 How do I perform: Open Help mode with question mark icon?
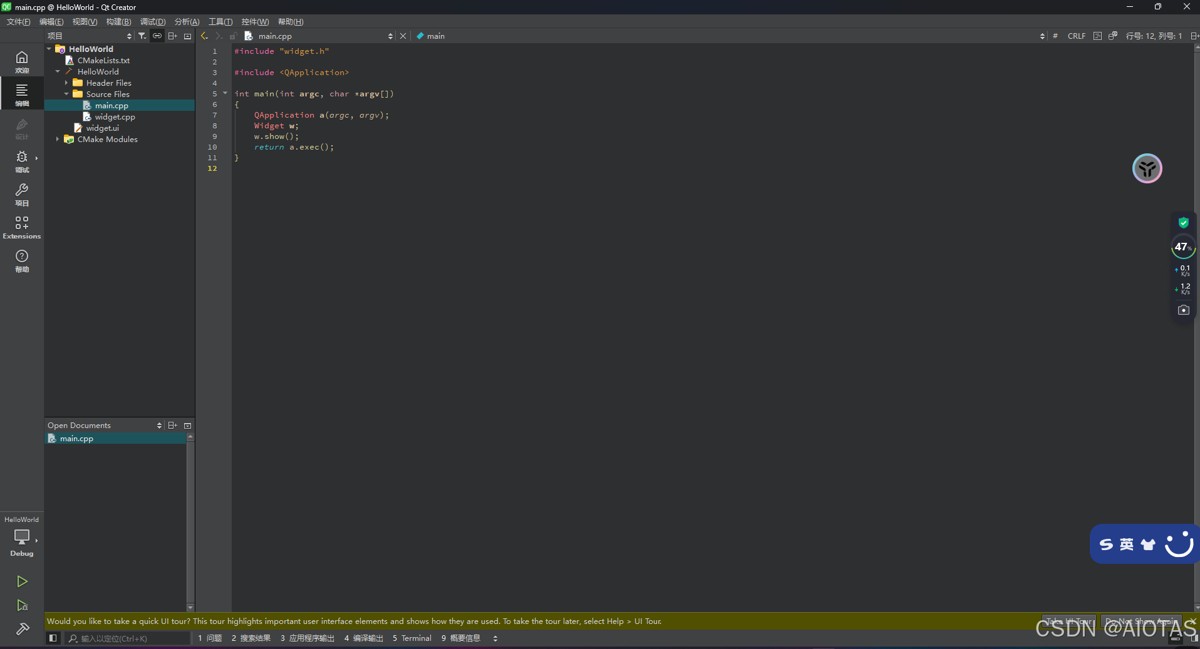(x=21, y=260)
